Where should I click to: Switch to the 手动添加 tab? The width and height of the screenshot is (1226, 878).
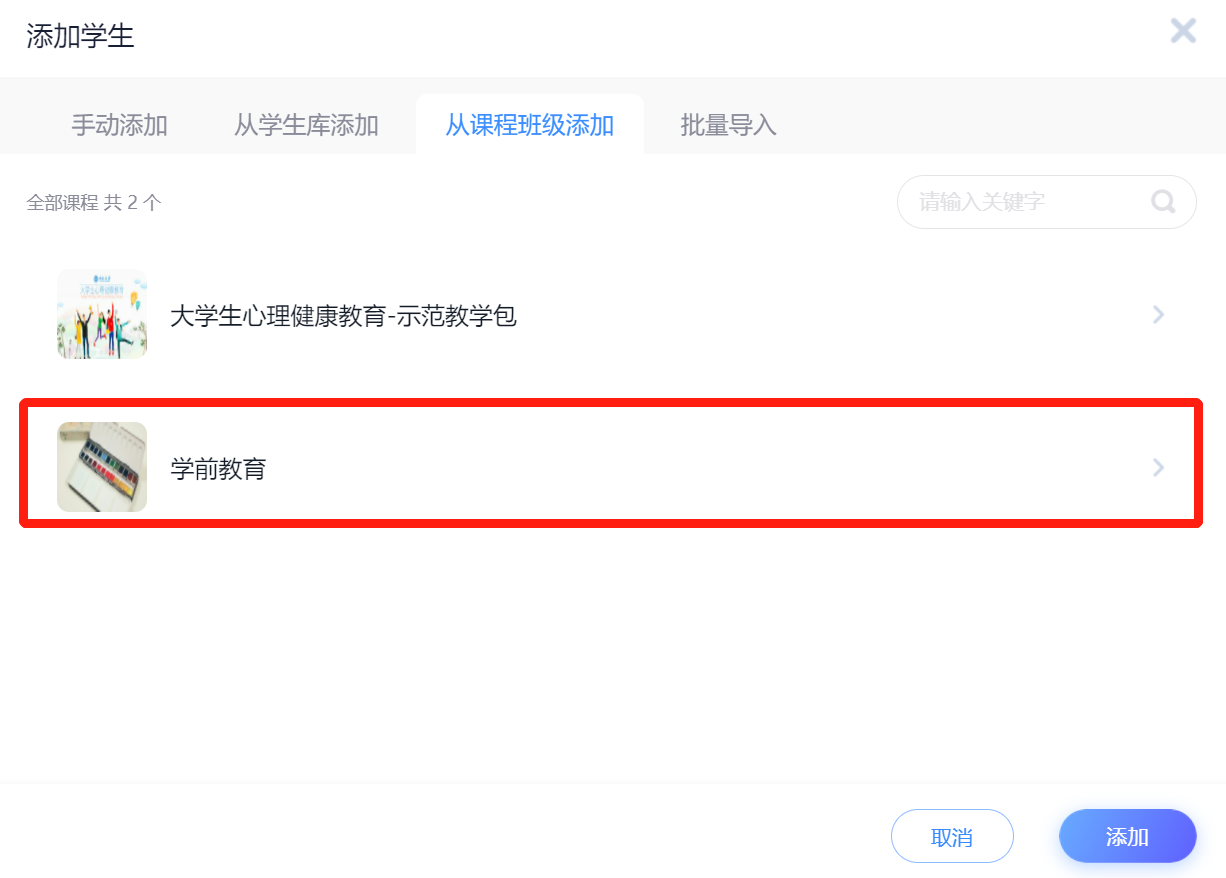pos(119,126)
